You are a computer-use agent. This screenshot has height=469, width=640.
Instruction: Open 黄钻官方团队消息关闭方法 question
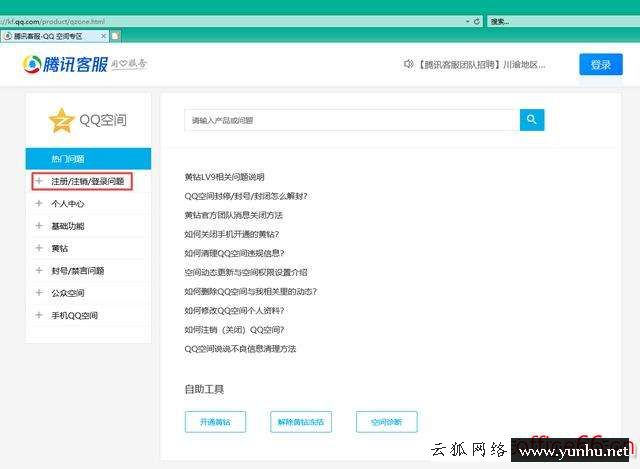[x=233, y=215]
